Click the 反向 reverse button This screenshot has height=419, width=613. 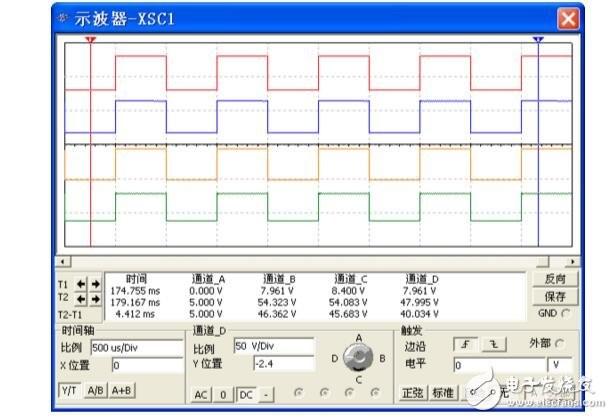(555, 279)
